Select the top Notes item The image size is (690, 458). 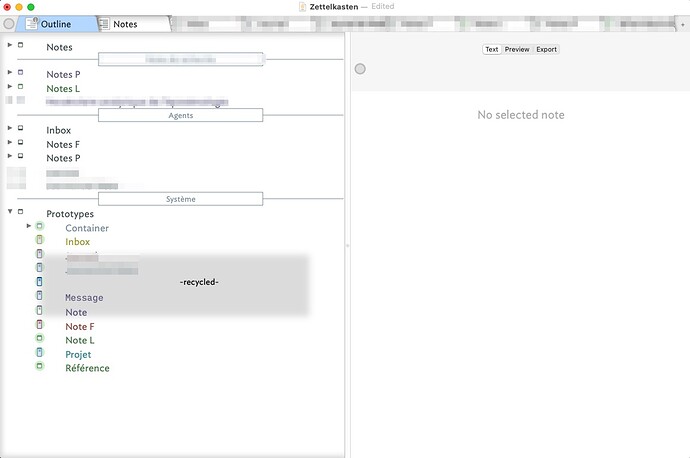pyautogui.click(x=59, y=47)
